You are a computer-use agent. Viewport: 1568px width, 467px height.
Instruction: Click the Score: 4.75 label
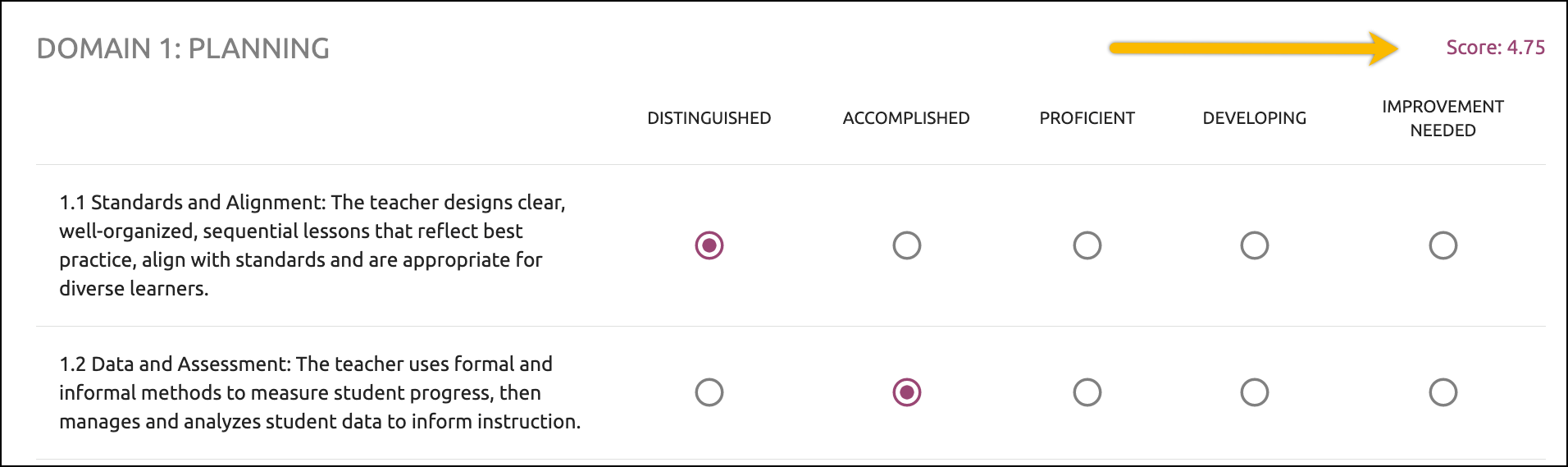(1496, 48)
